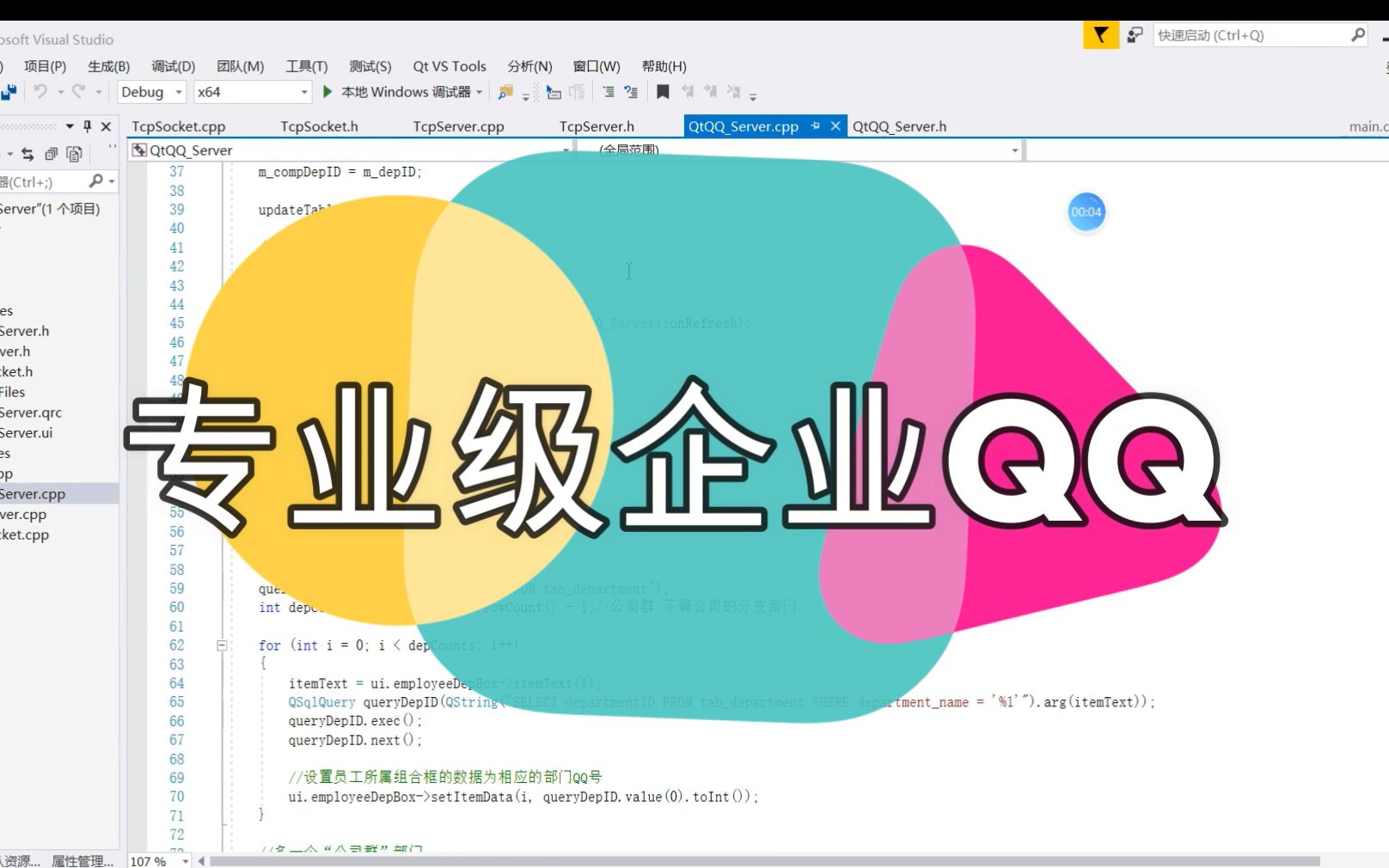The height and width of the screenshot is (868, 1389).
Task: Click the Undo arrow icon
Action: [40, 91]
